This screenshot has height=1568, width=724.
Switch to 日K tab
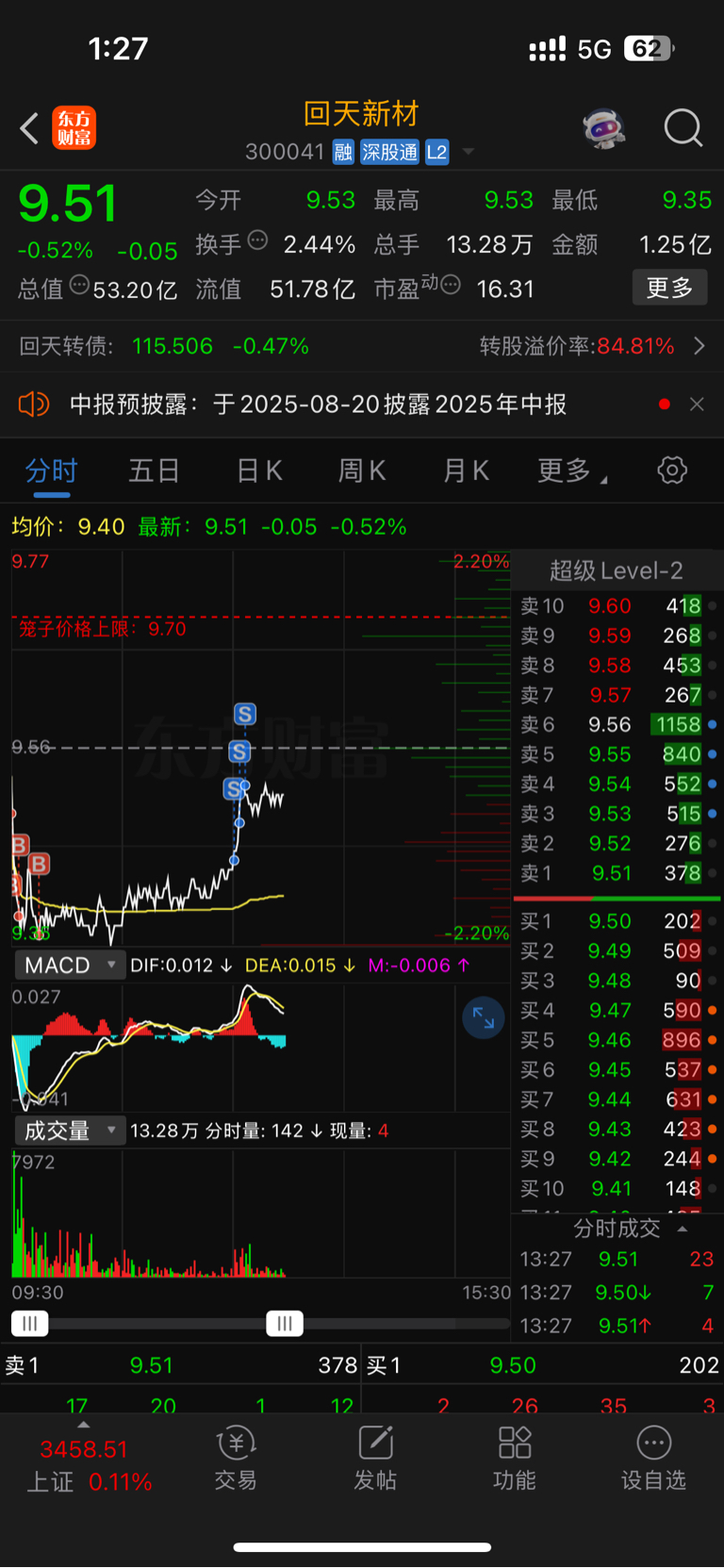[259, 470]
